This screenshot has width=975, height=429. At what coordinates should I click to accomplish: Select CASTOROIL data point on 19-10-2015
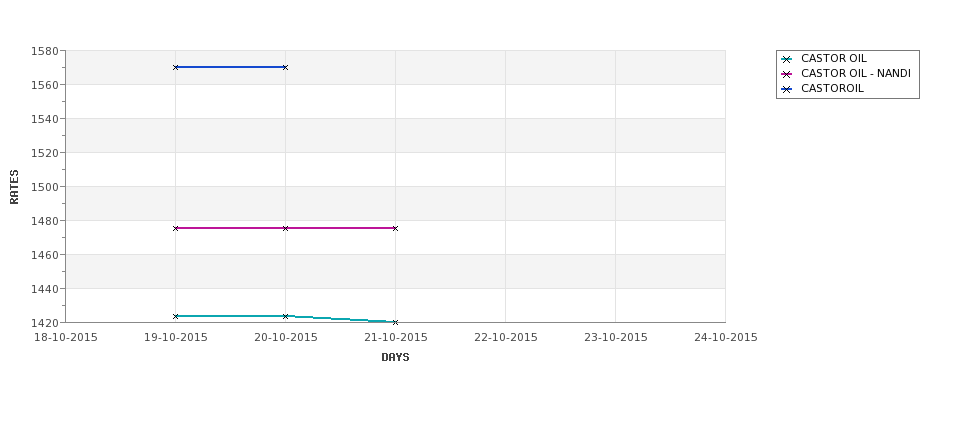pyautogui.click(x=175, y=67)
